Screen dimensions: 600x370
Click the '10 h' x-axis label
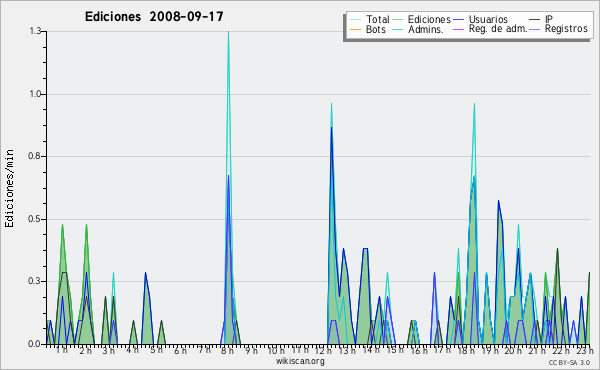(x=276, y=350)
